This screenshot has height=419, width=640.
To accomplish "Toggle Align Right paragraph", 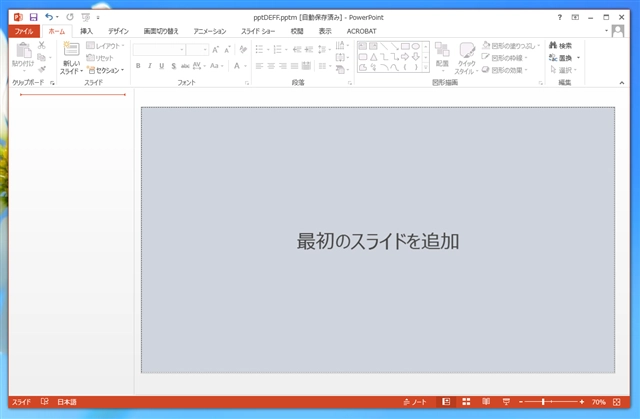I will (x=282, y=66).
